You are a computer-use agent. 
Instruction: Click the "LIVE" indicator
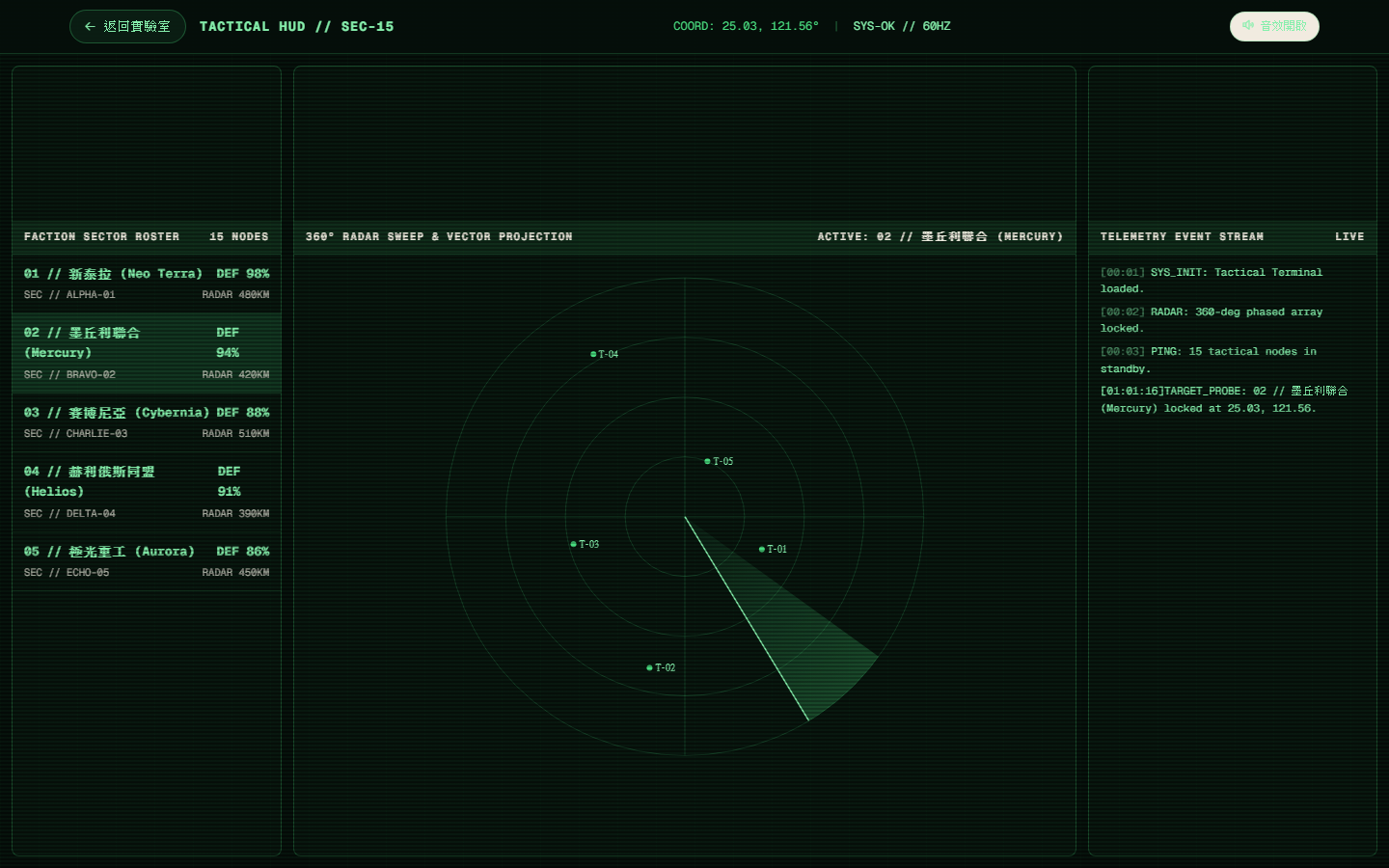pyautogui.click(x=1349, y=236)
